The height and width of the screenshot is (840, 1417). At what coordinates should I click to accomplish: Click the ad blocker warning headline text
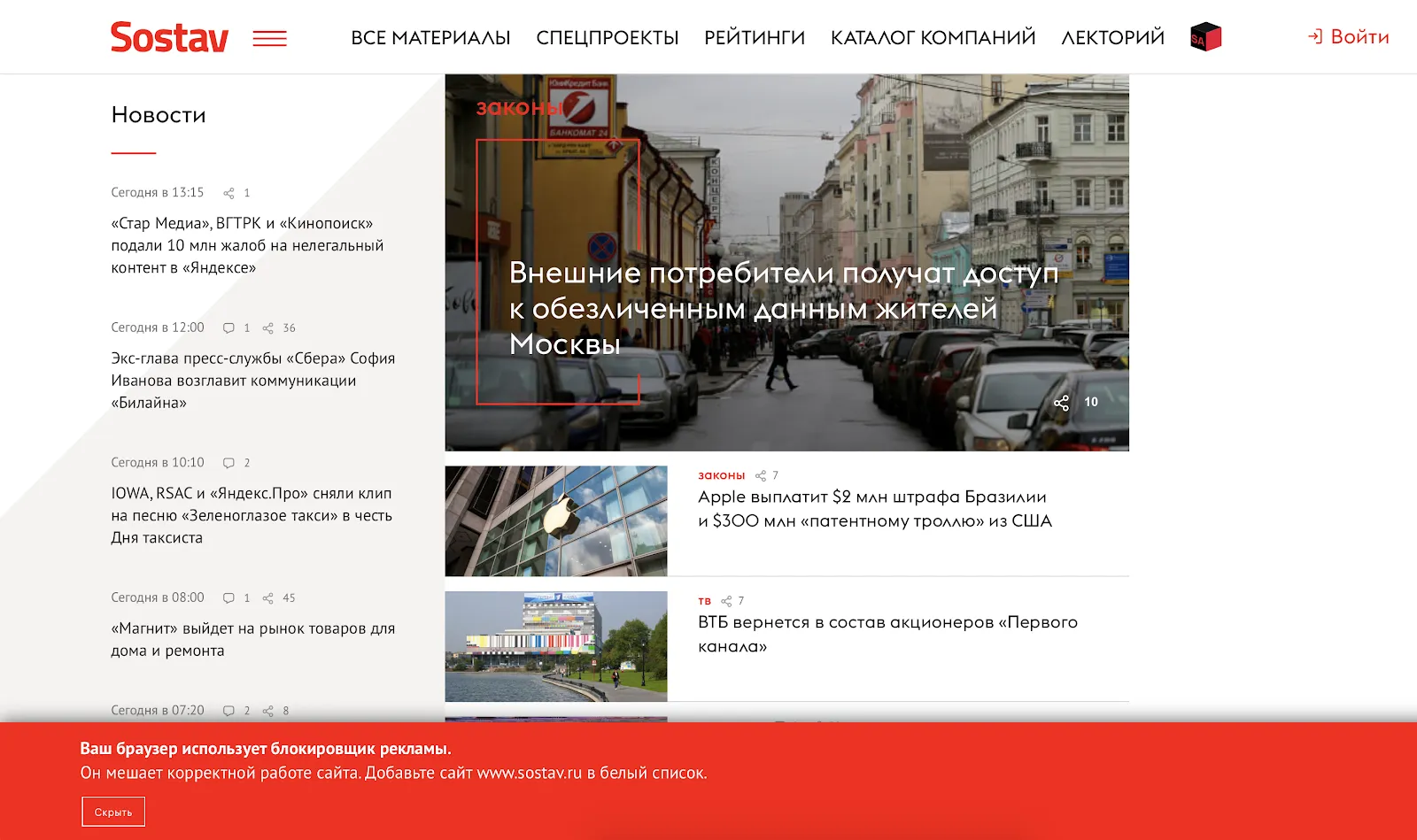(266, 749)
